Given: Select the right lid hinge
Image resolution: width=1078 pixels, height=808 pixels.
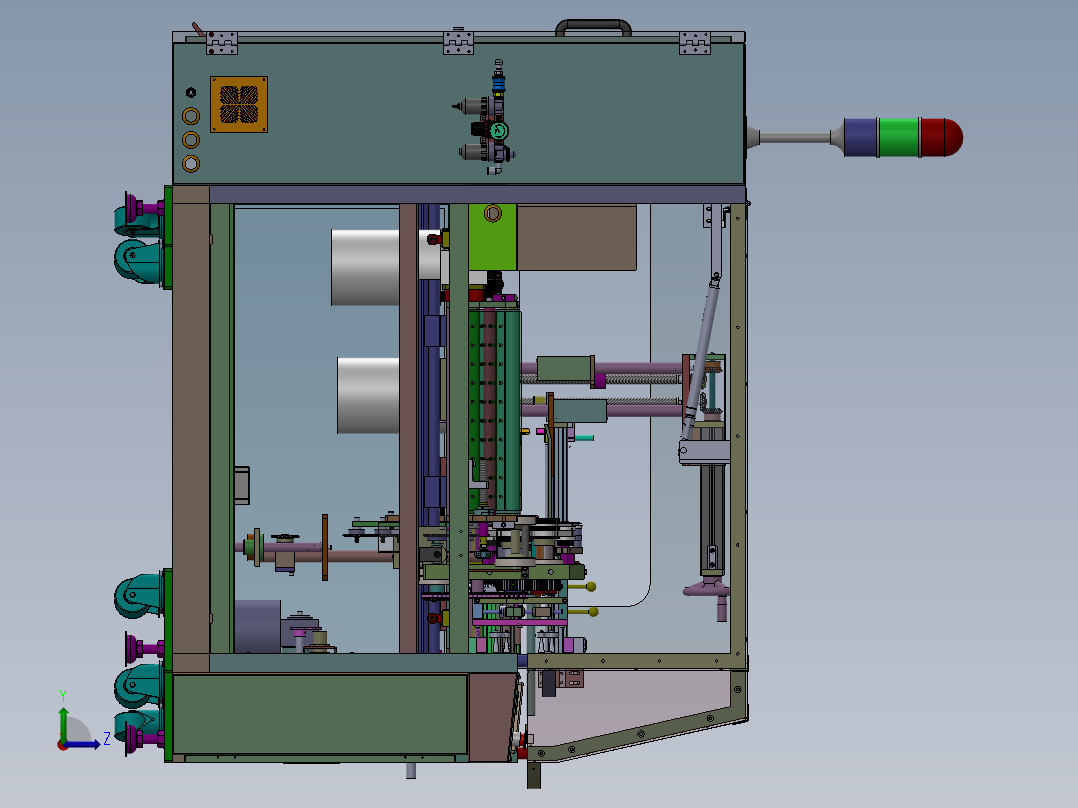Looking at the screenshot, I should (694, 43).
